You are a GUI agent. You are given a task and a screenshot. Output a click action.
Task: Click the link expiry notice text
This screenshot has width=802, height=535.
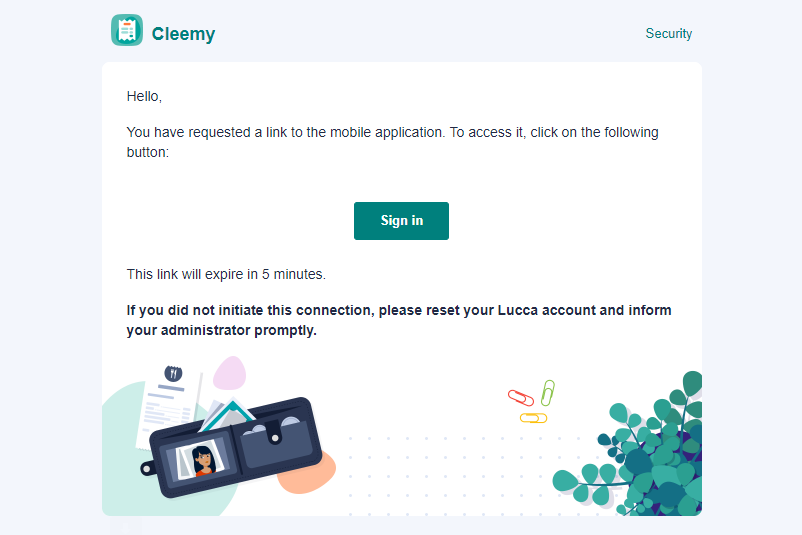pos(226,274)
